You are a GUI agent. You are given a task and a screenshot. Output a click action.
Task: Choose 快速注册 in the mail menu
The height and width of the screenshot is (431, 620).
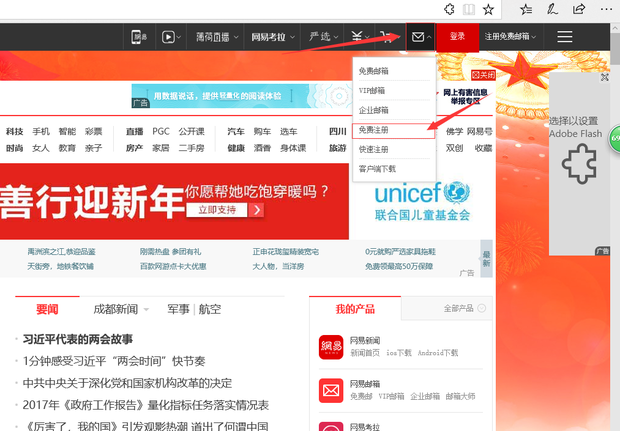[373, 149]
